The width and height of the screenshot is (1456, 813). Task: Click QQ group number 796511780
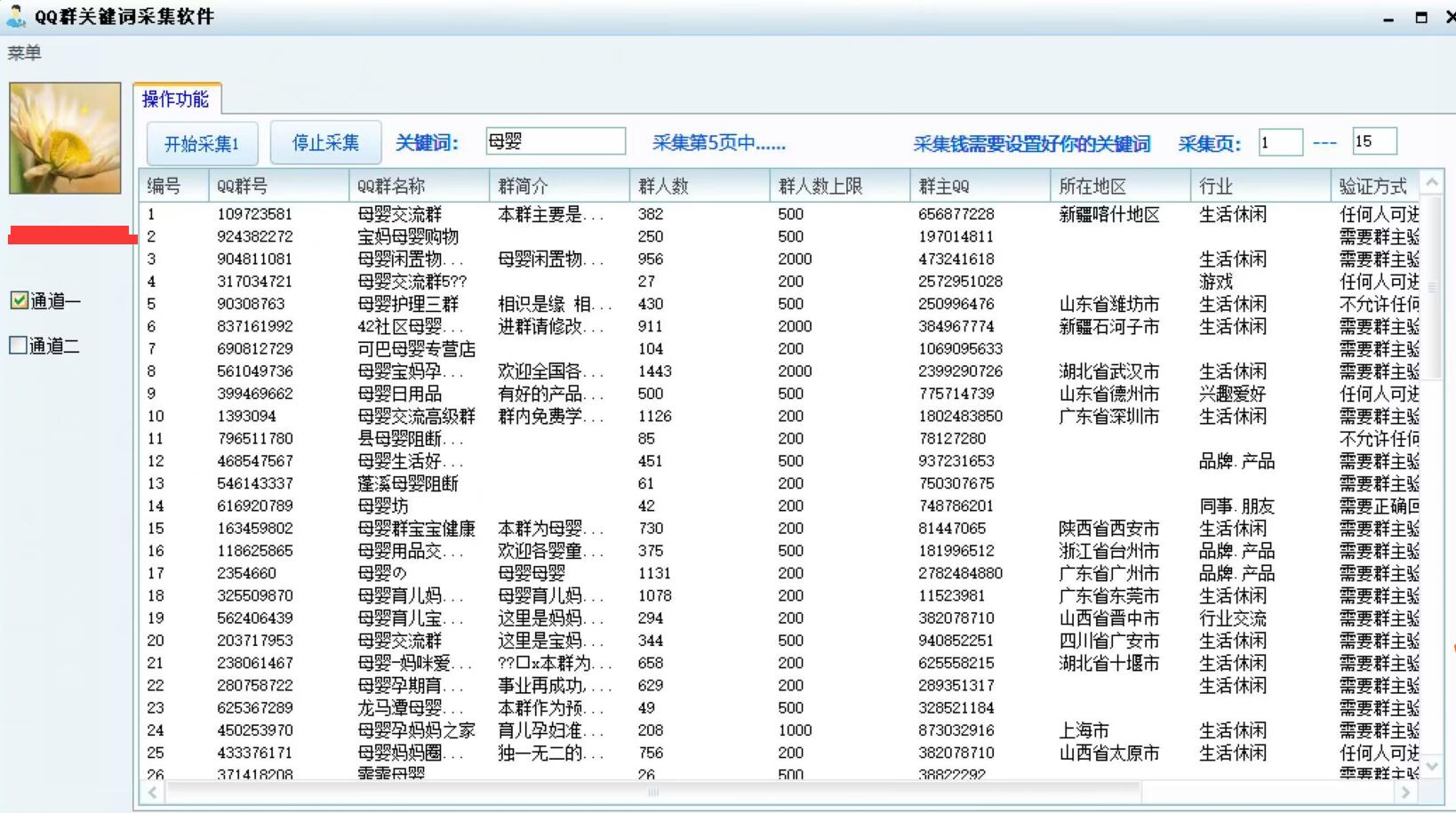click(254, 438)
